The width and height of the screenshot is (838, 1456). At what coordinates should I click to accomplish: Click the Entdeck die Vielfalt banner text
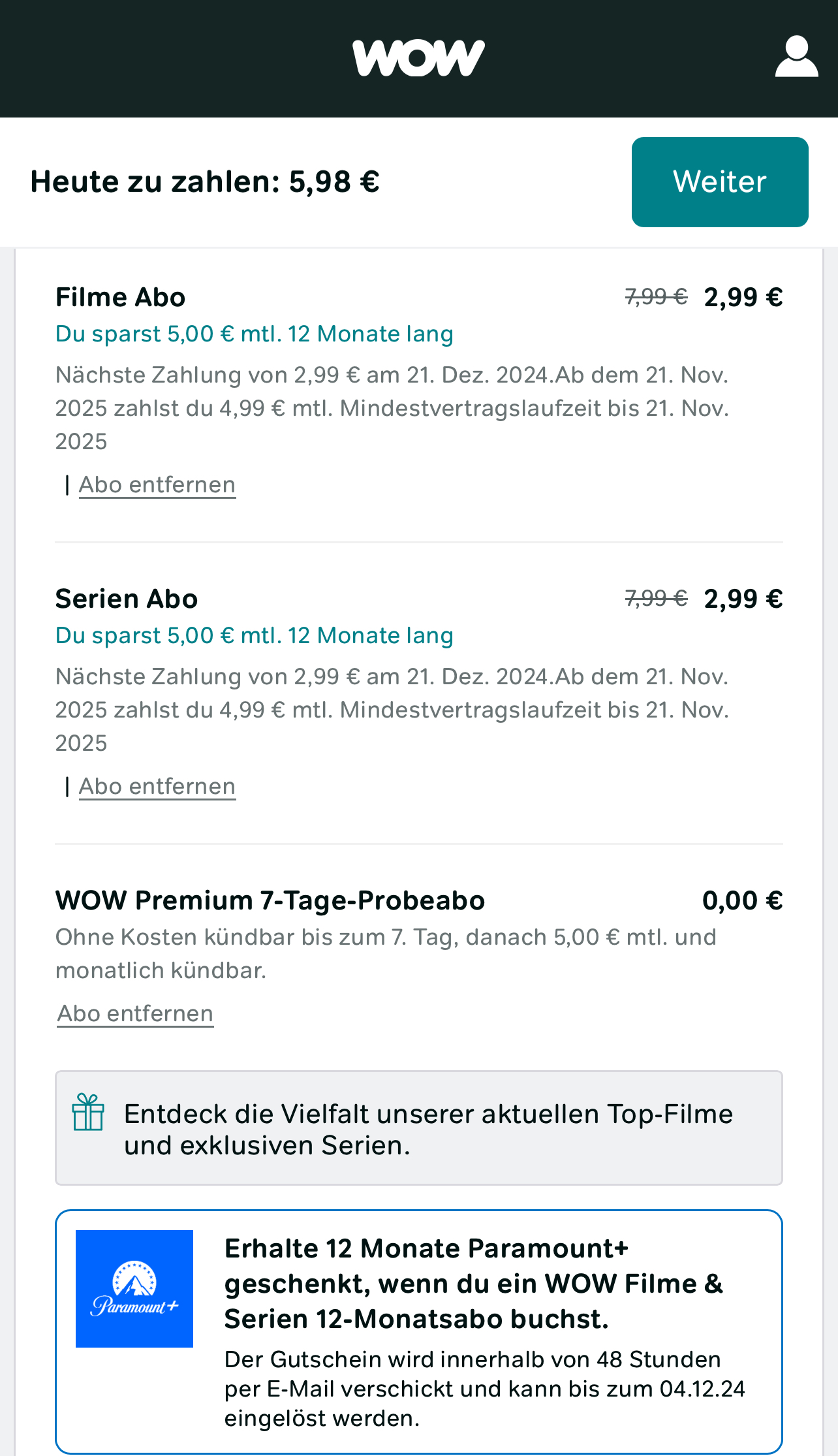click(429, 1130)
